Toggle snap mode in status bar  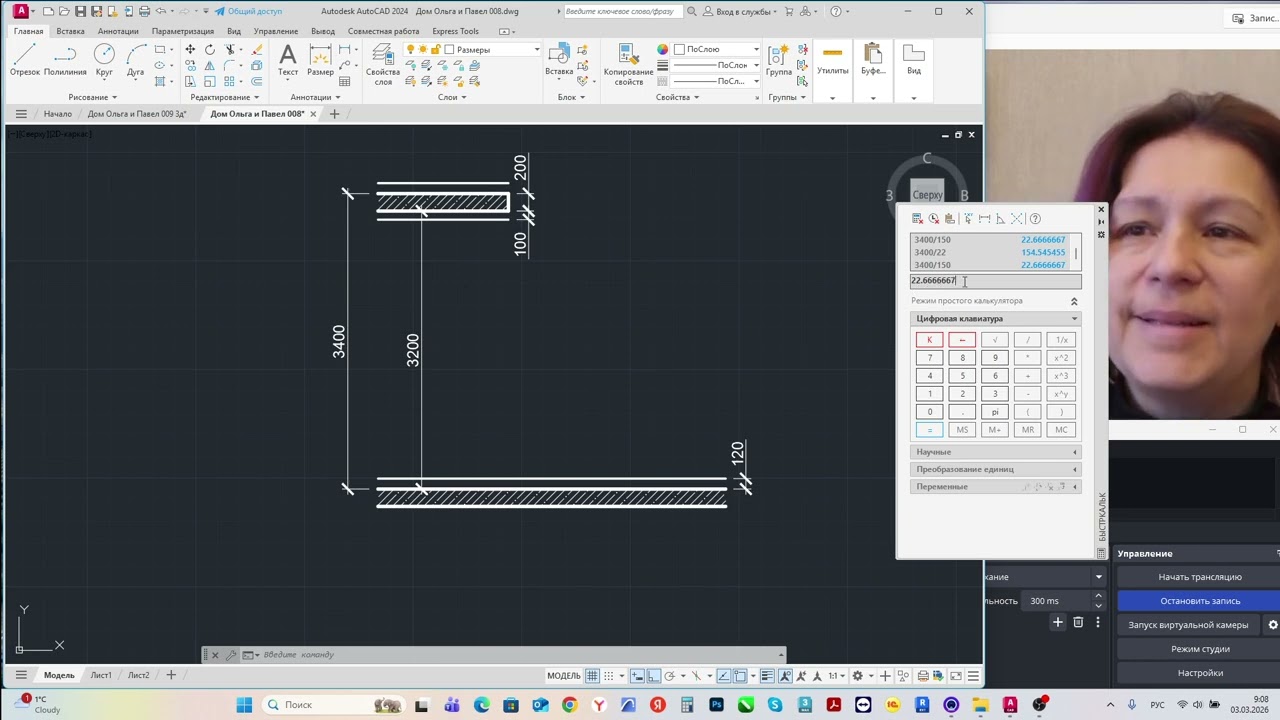pos(608,676)
